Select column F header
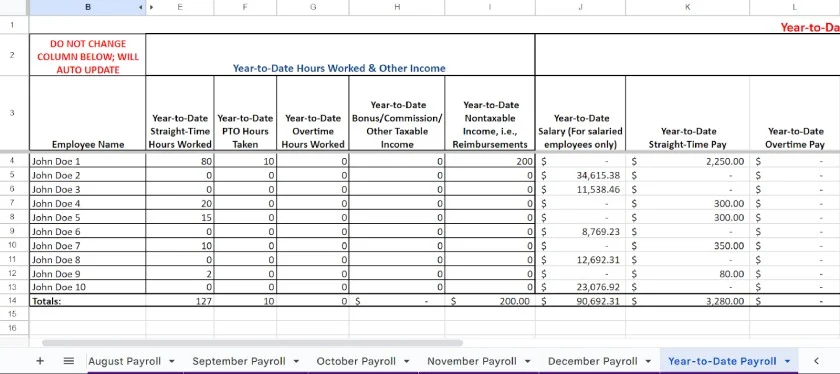 point(245,7)
